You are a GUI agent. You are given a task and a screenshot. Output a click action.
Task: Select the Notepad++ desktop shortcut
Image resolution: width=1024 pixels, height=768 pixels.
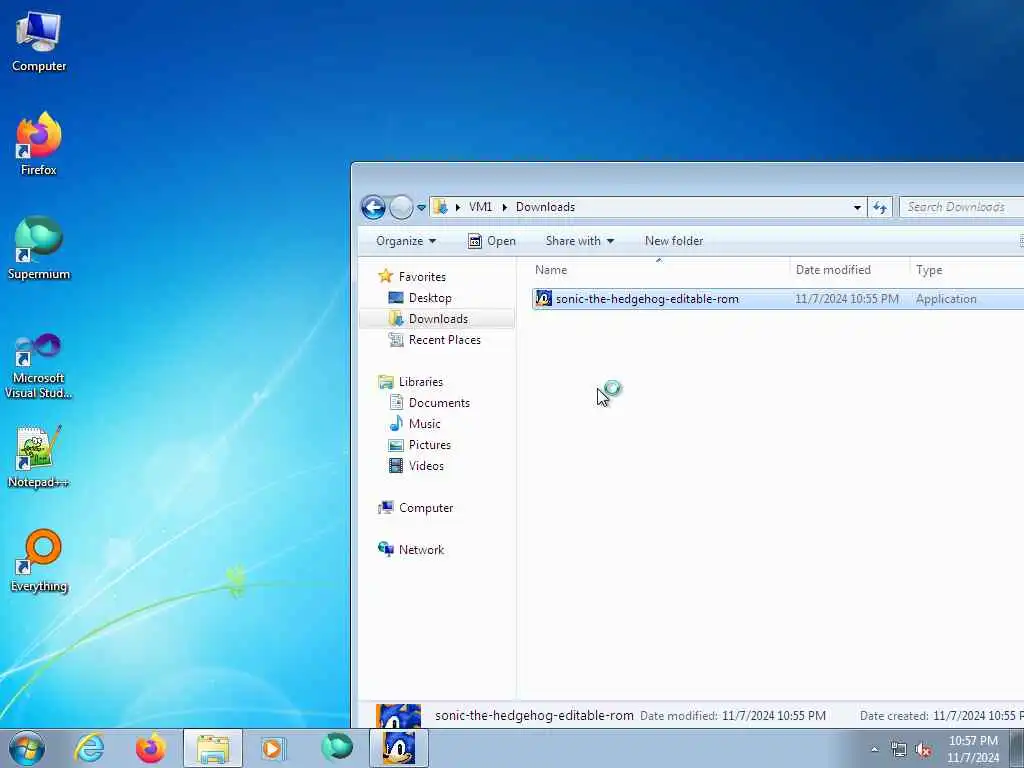[x=39, y=456]
